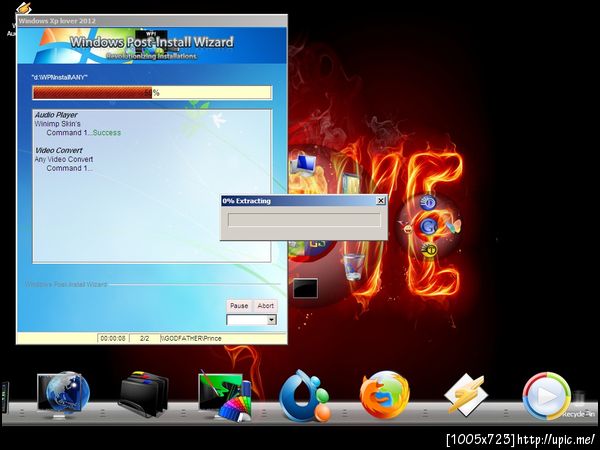Click the 'd:\WPI\Install\ANY' path text
The width and height of the screenshot is (600, 450).
59,77
